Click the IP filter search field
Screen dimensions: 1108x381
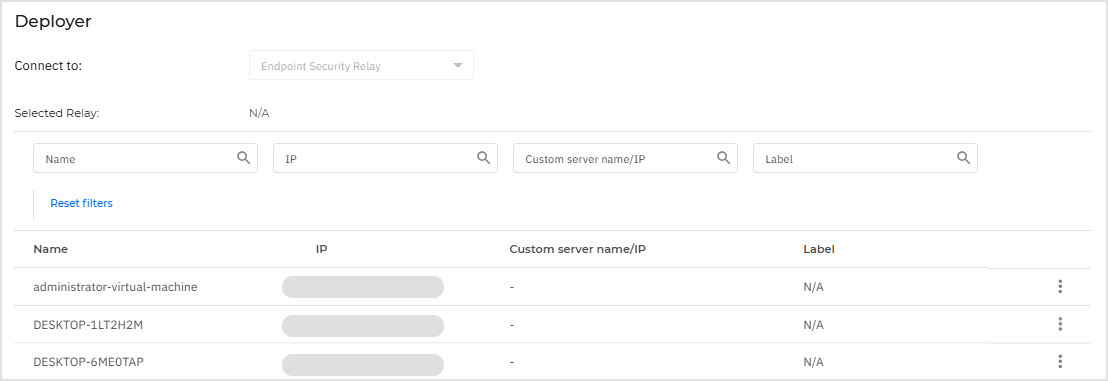point(385,158)
